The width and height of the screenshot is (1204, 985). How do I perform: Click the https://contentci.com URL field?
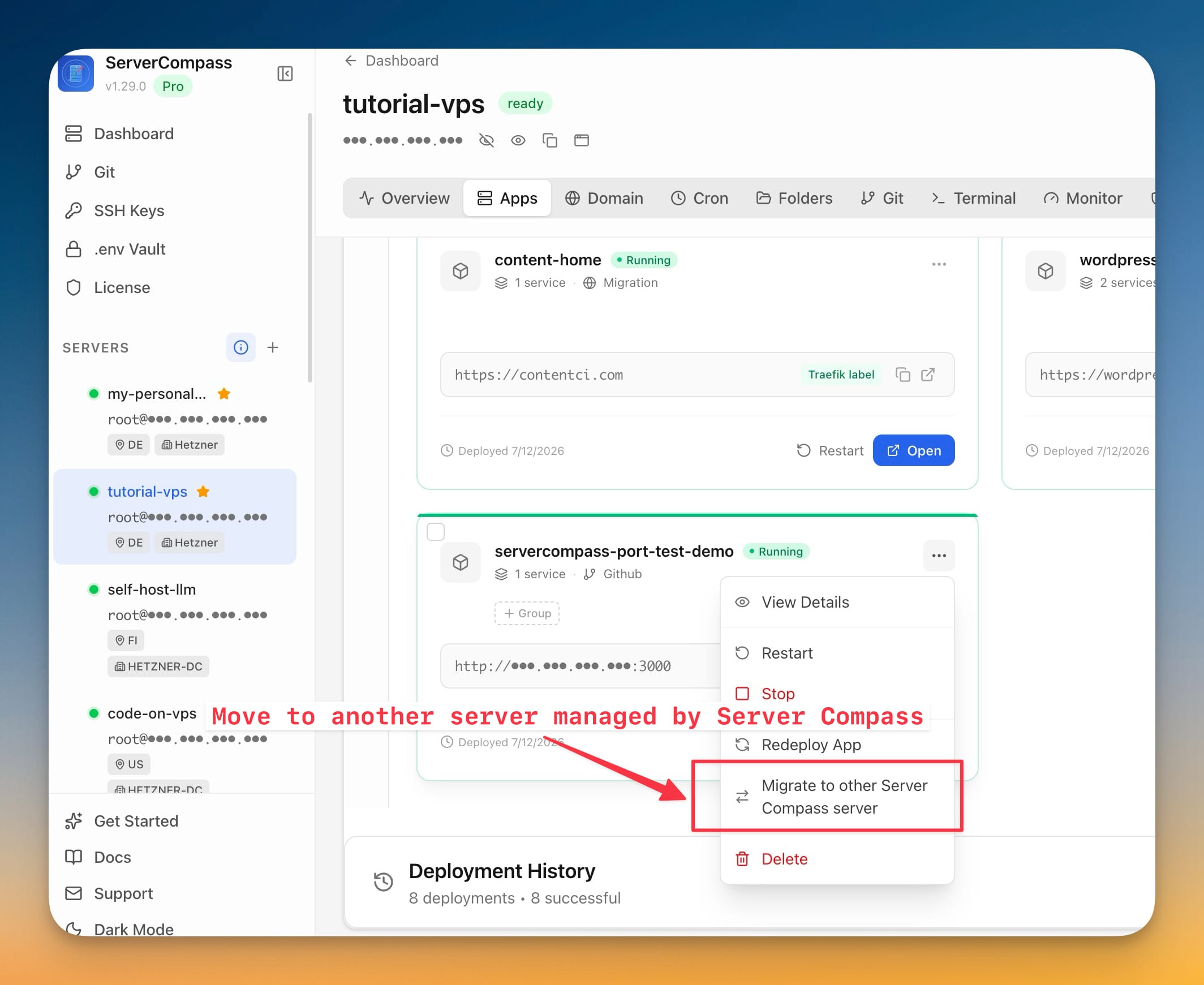pos(697,375)
